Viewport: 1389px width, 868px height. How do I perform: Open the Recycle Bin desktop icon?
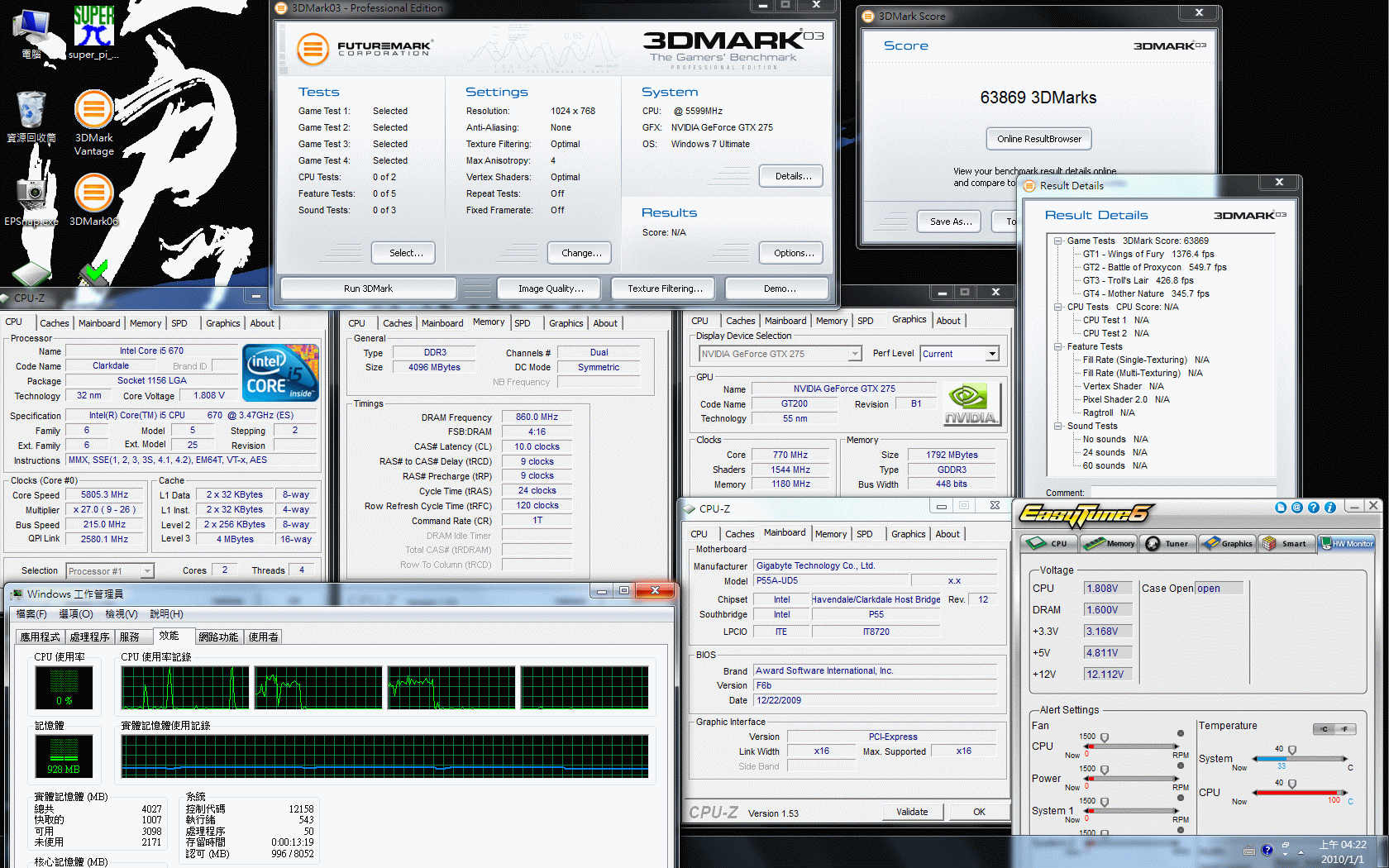coord(31,117)
